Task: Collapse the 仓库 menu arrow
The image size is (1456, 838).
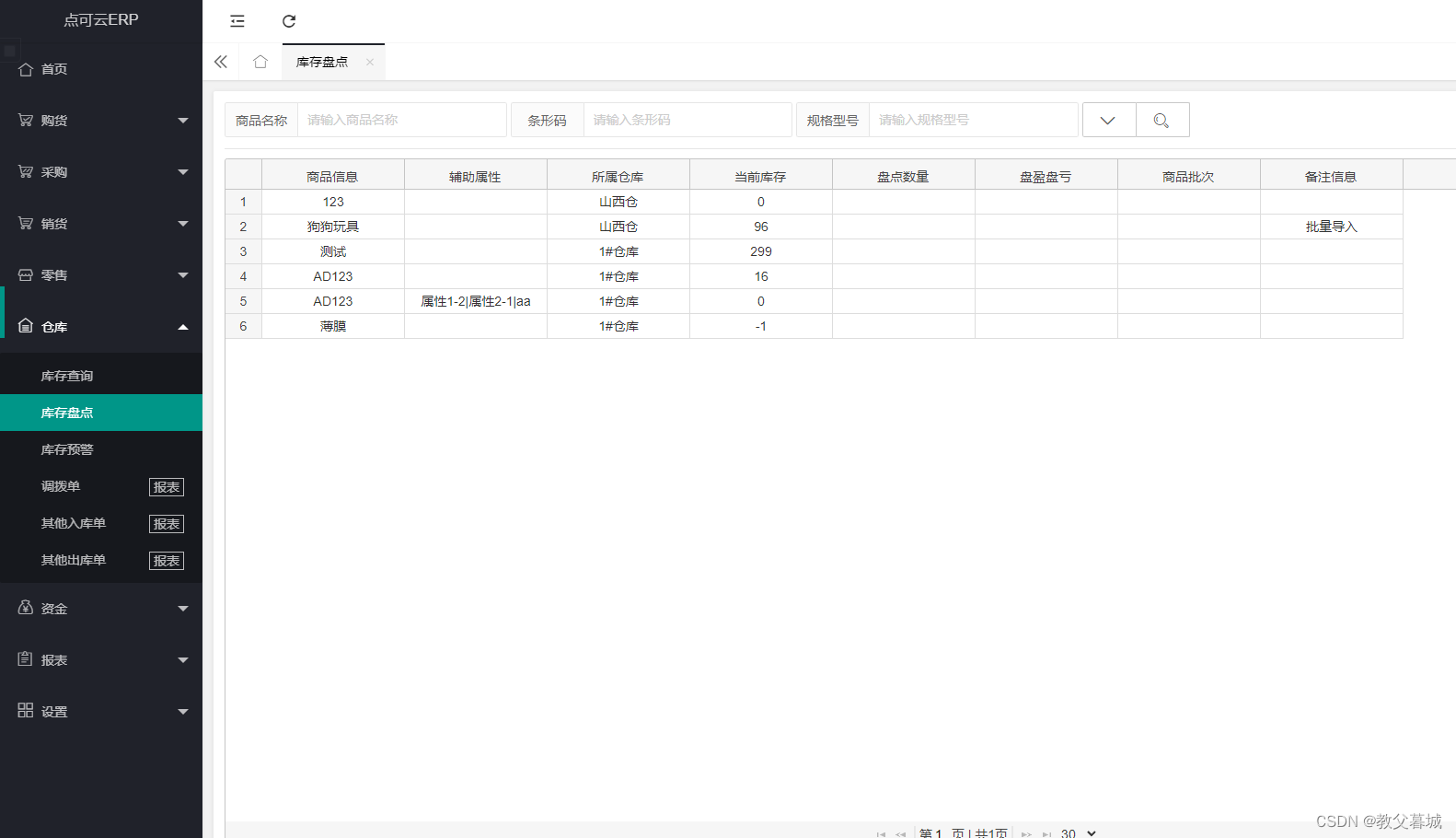Action: coord(183,327)
